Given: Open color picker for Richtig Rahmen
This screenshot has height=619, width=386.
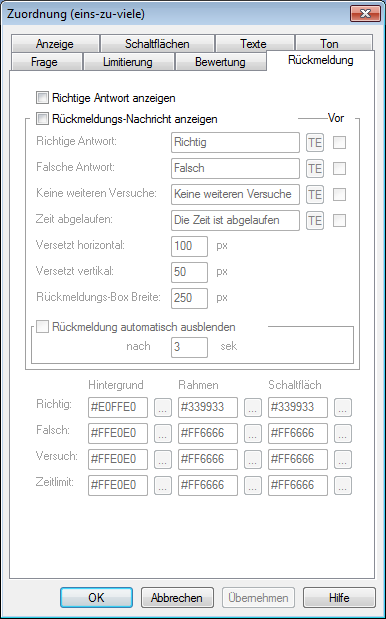Looking at the screenshot, I should (253, 408).
